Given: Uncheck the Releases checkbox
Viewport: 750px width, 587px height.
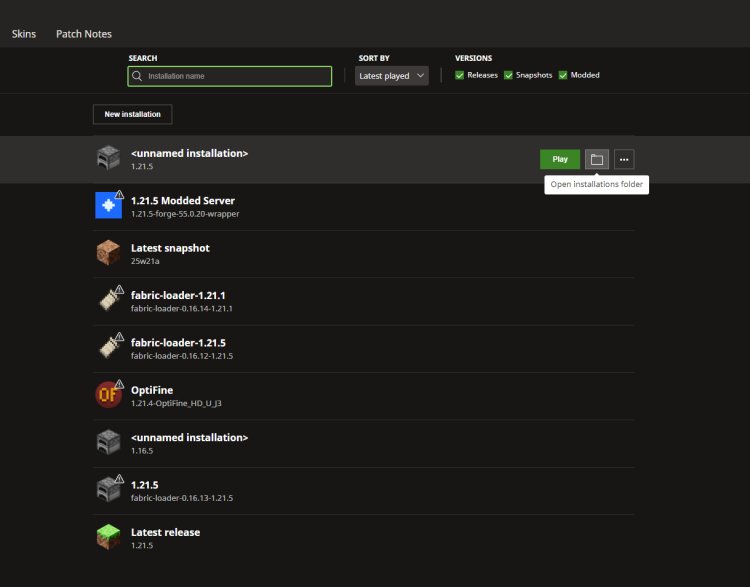Looking at the screenshot, I should [460, 75].
